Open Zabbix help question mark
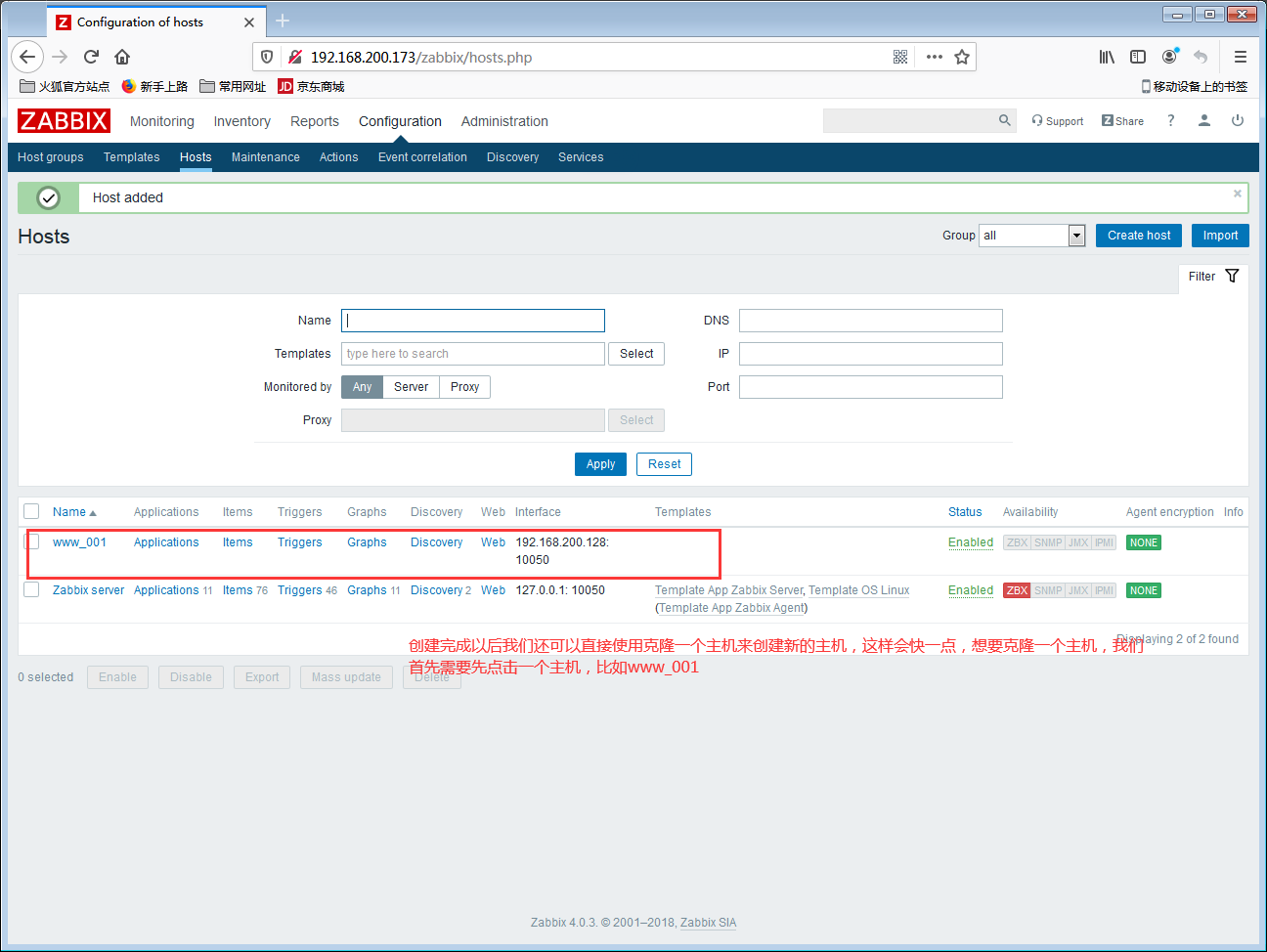Viewport: 1267px width, 952px height. pos(1170,120)
